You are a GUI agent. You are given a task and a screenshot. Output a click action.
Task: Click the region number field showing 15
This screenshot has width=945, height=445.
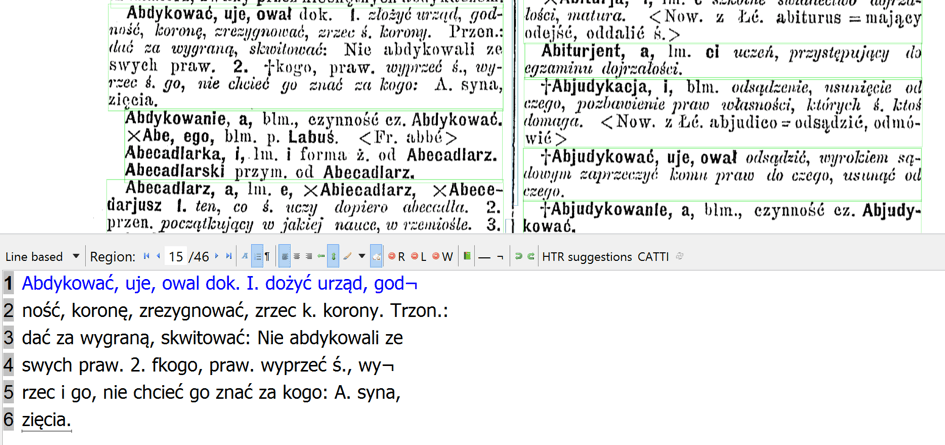click(176, 257)
